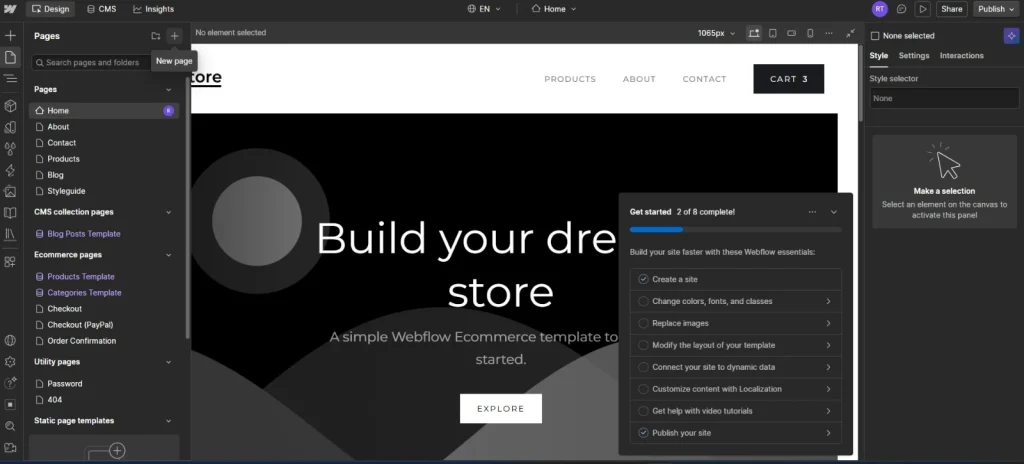The image size is (1024, 464).
Task: Open the Assets image icon
Action: click(x=10, y=191)
